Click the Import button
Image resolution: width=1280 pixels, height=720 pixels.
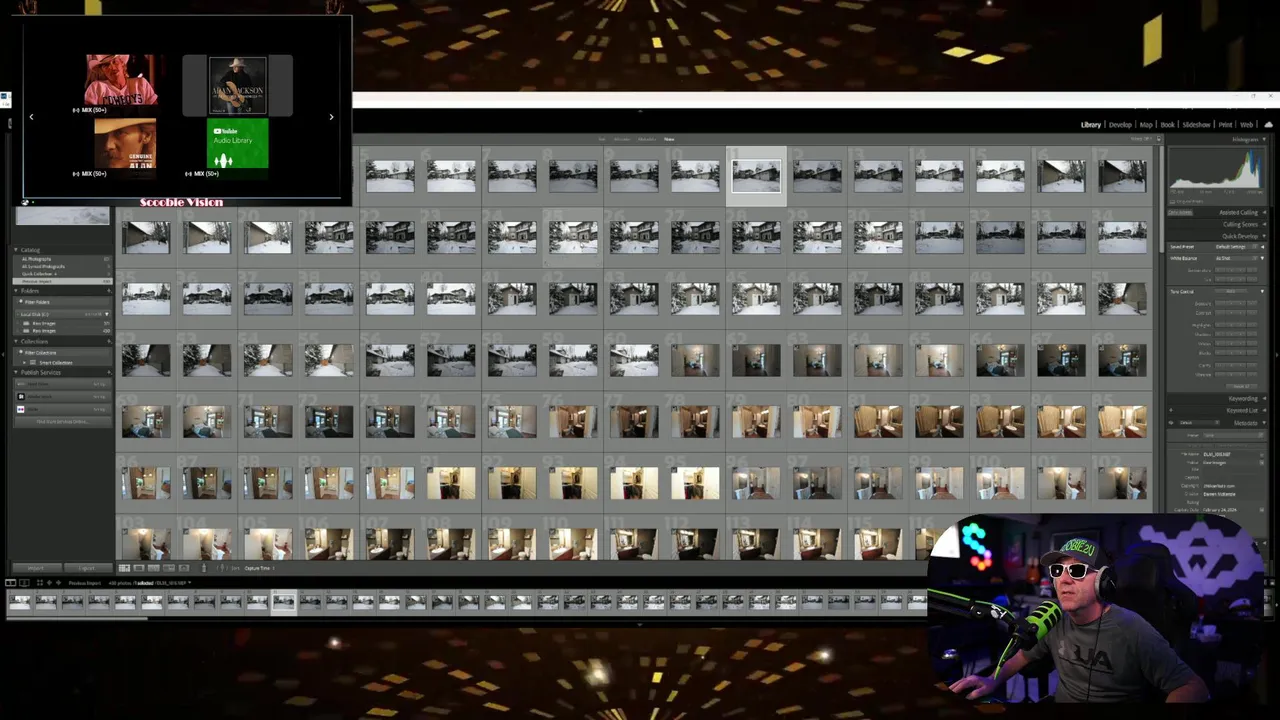[36, 568]
